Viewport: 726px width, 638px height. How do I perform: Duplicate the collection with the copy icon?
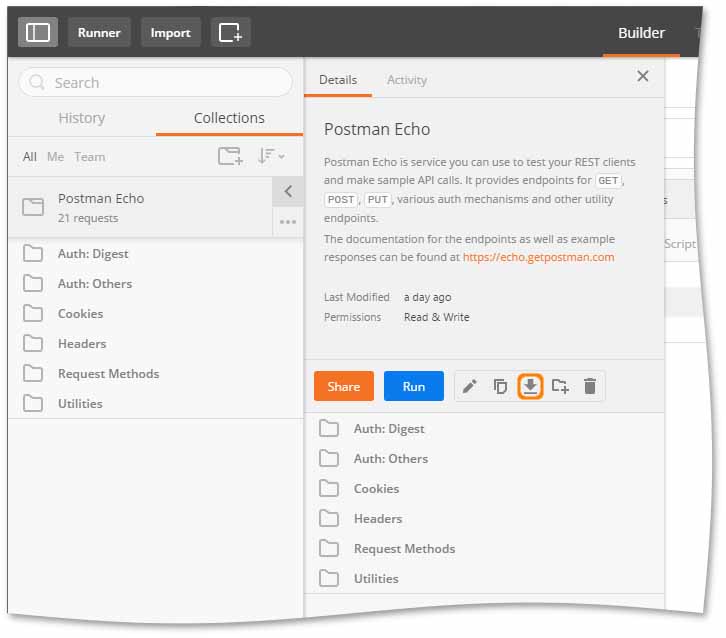(500, 386)
